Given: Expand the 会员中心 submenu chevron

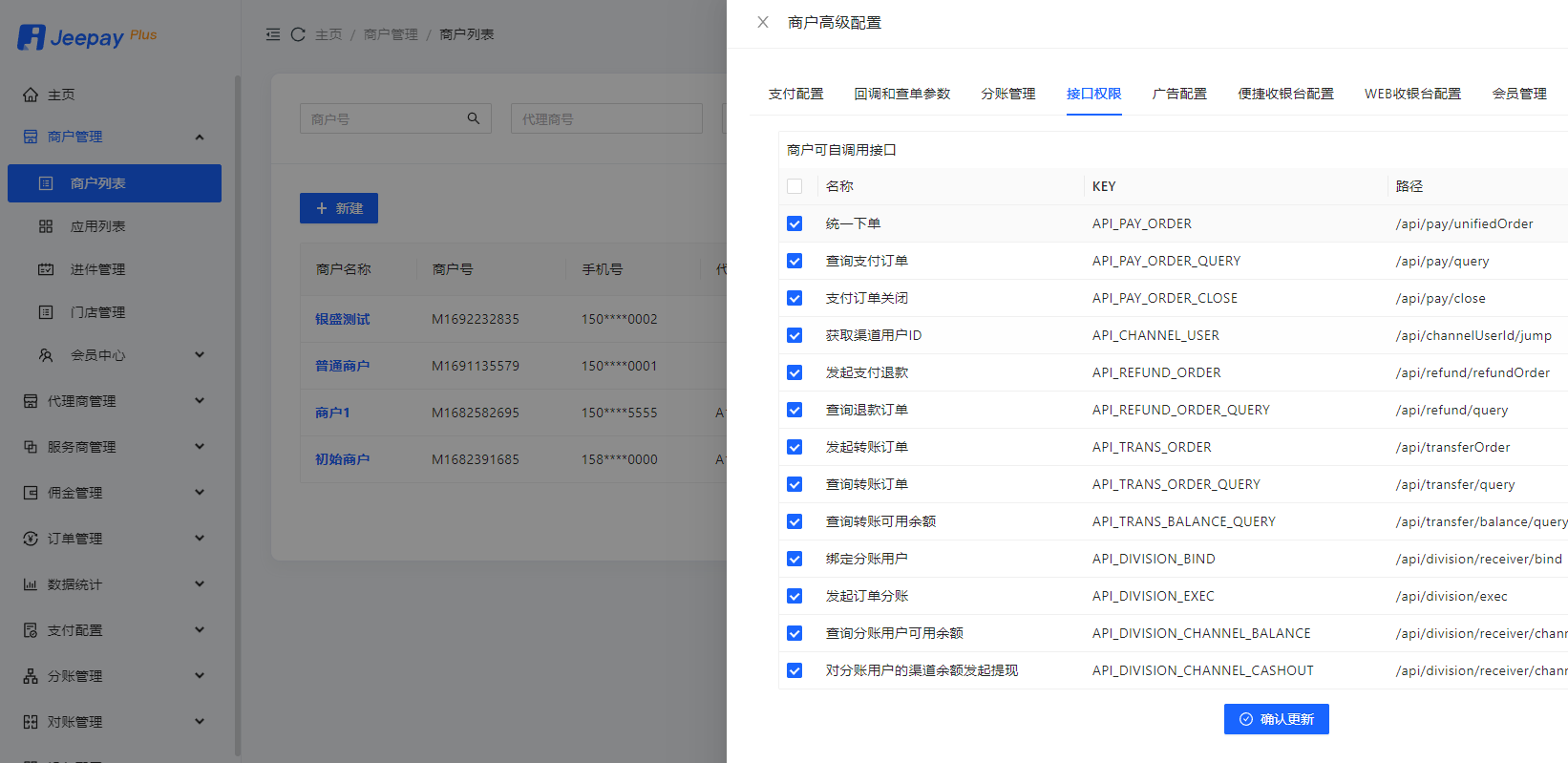Looking at the screenshot, I should click(200, 355).
